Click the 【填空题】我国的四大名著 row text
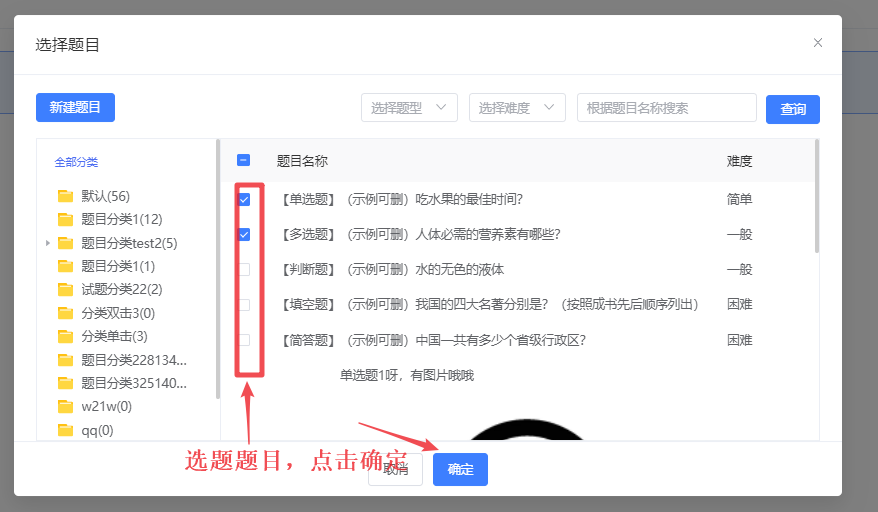This screenshot has height=512, width=878. [488, 305]
